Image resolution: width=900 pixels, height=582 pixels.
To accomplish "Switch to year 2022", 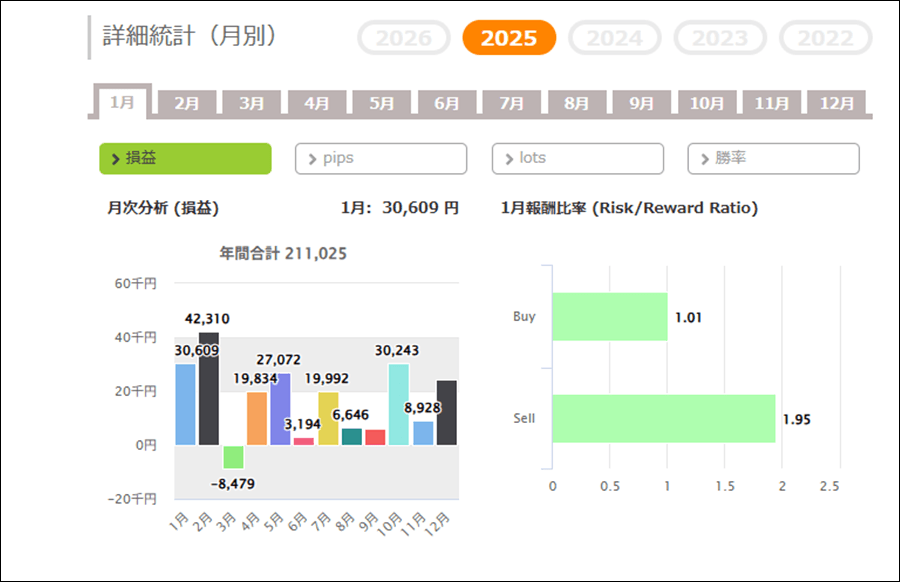I will 825,38.
